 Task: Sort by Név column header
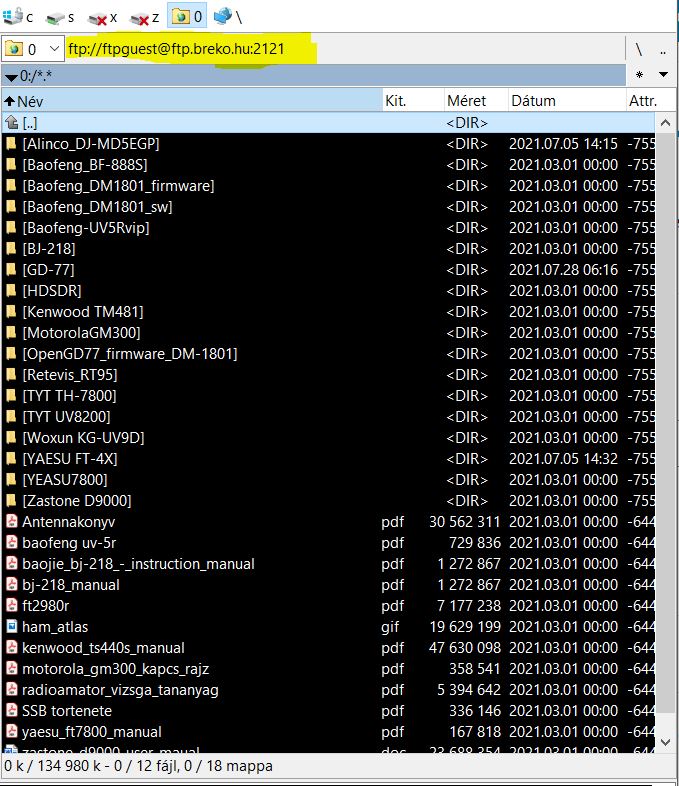tap(192, 101)
